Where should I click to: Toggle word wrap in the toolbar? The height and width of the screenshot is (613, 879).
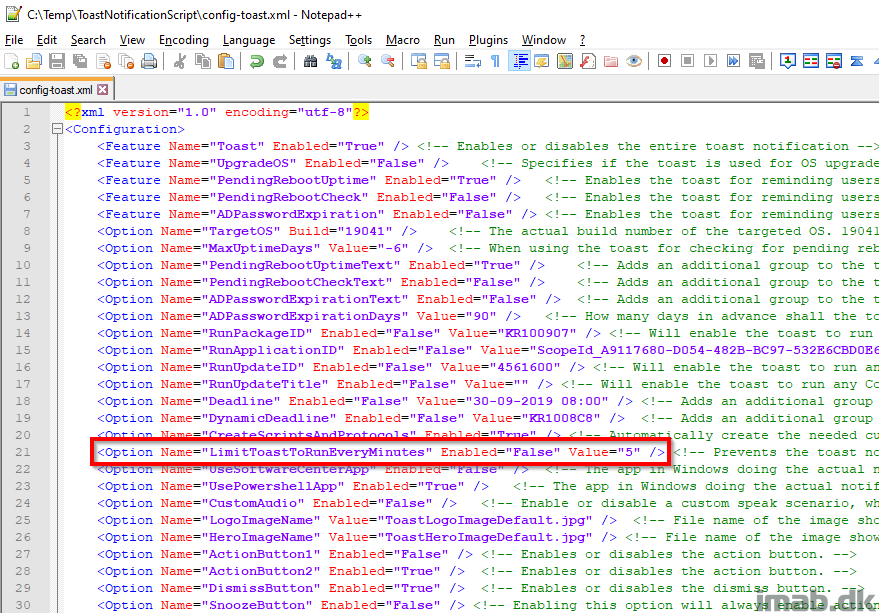pyautogui.click(x=473, y=61)
